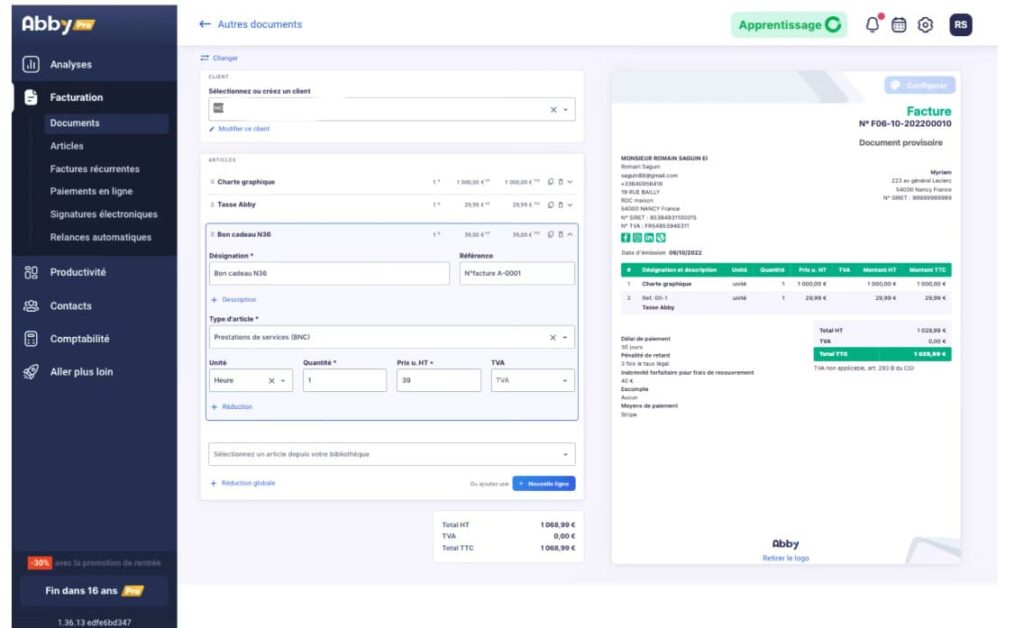Focus the Référence input field
The image size is (1024, 628).
(x=517, y=274)
